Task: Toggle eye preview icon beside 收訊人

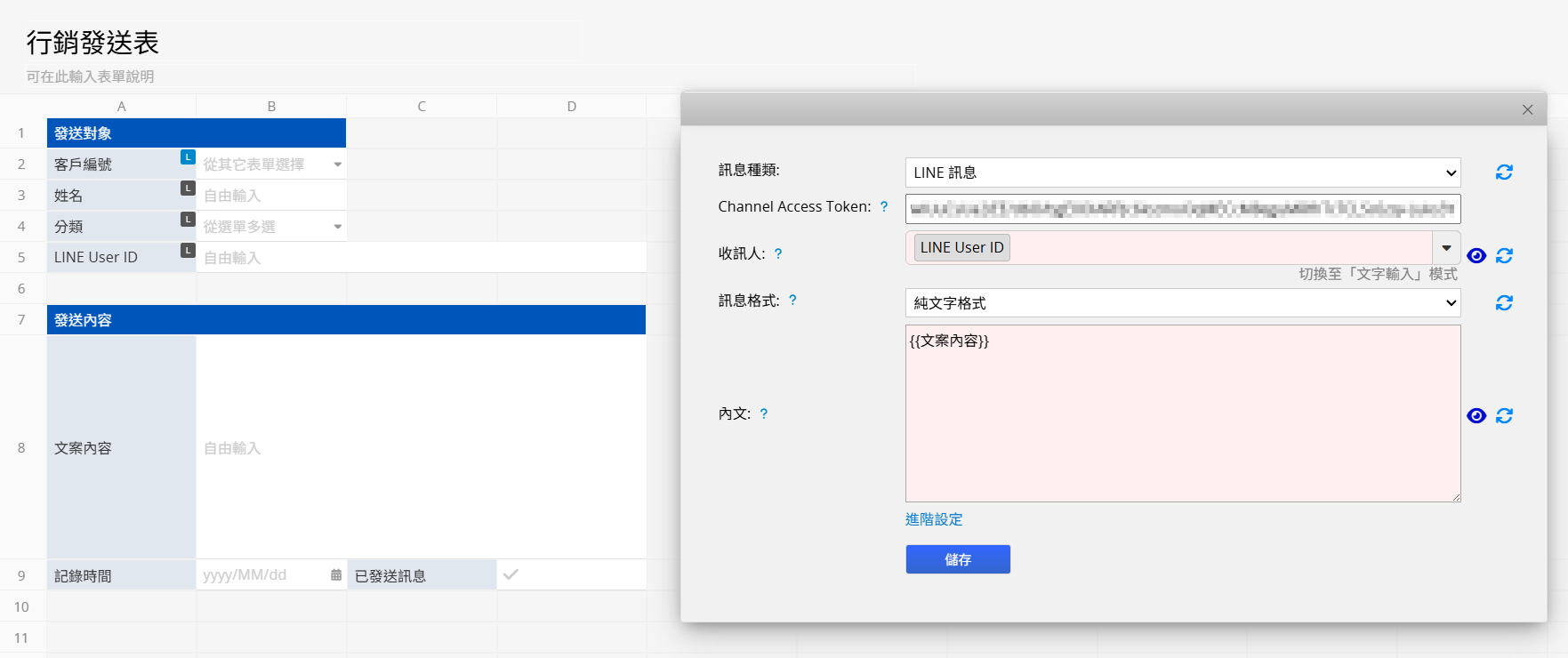Action: (x=1476, y=256)
